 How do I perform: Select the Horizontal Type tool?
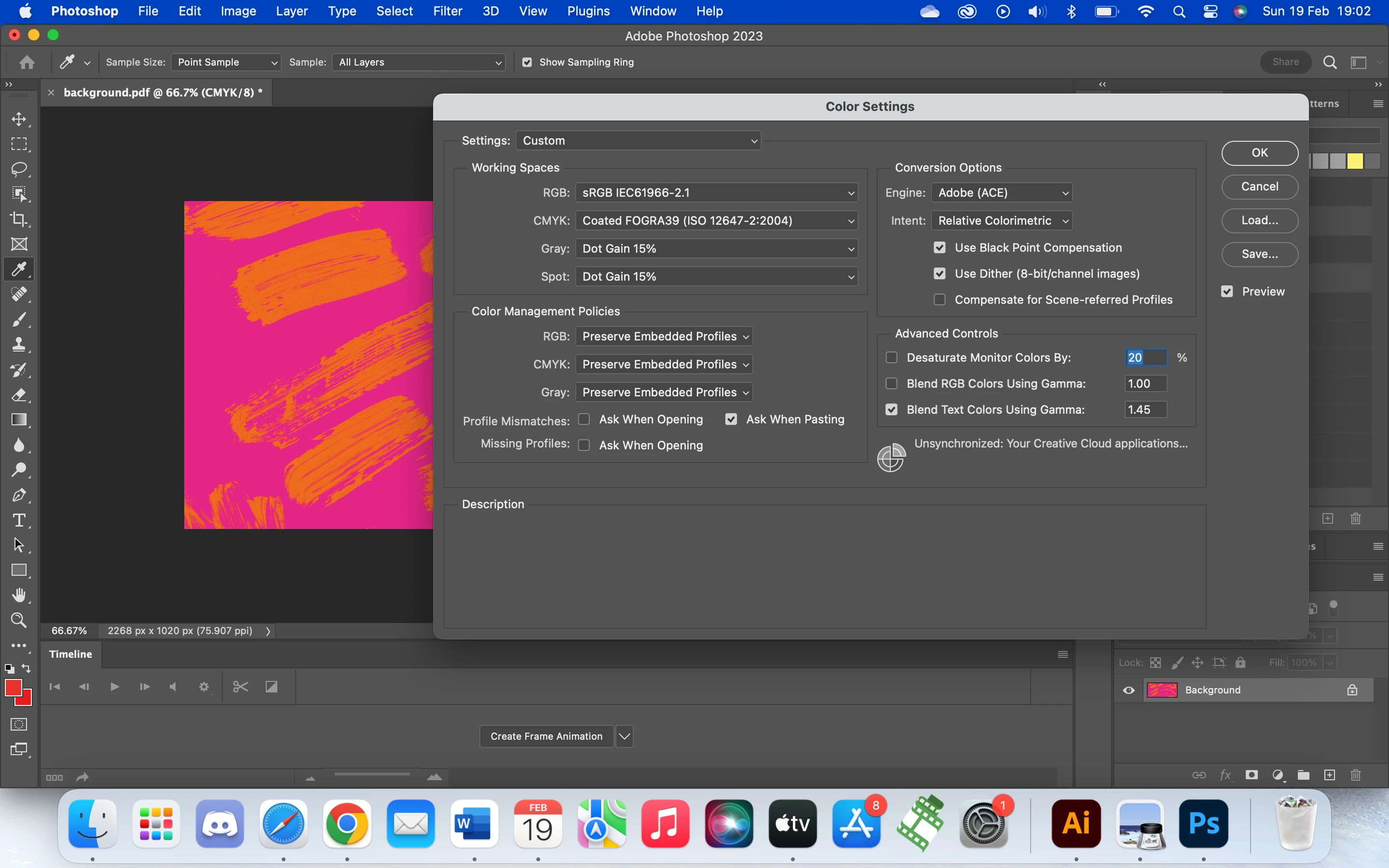19,520
